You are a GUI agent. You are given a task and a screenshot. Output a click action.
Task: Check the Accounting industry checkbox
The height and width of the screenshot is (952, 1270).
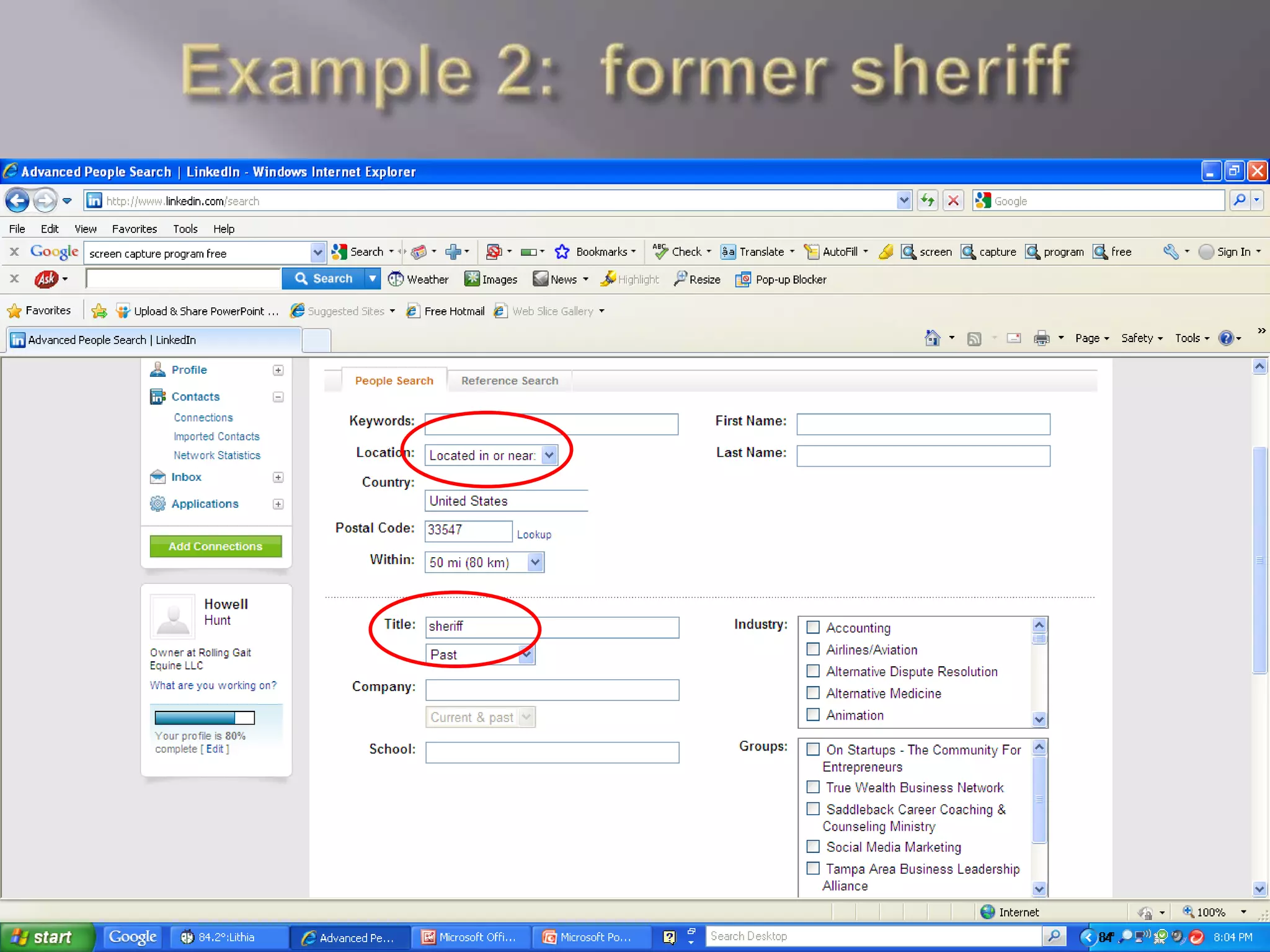tap(813, 627)
